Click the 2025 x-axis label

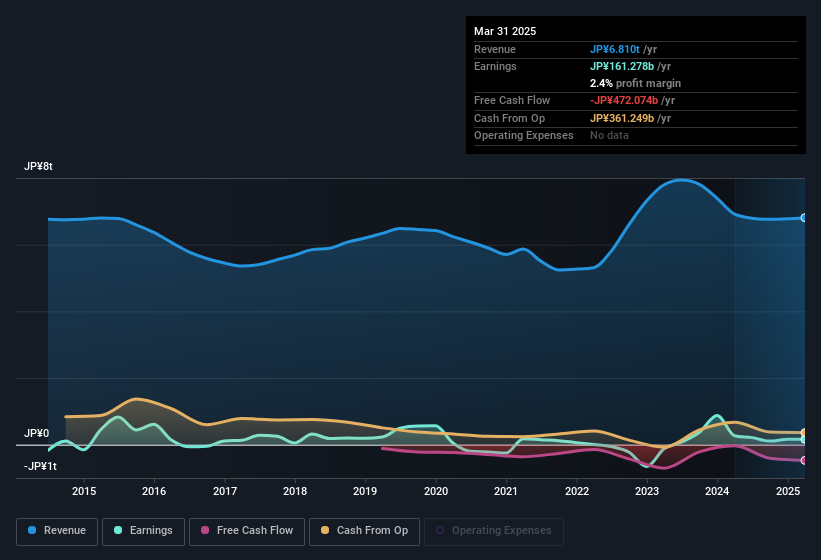[x=787, y=491]
